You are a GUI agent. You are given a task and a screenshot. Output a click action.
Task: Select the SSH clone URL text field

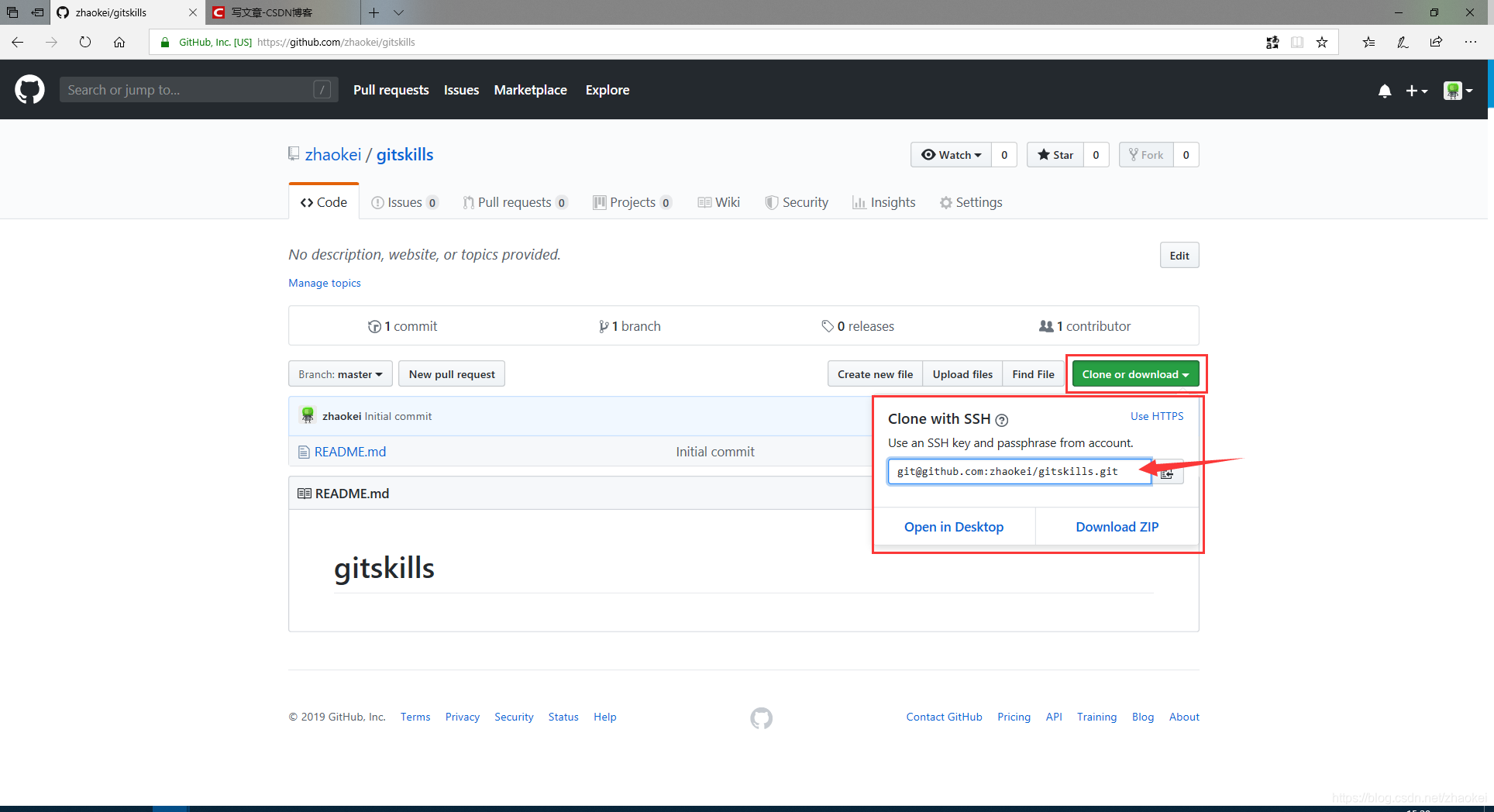(1019, 471)
